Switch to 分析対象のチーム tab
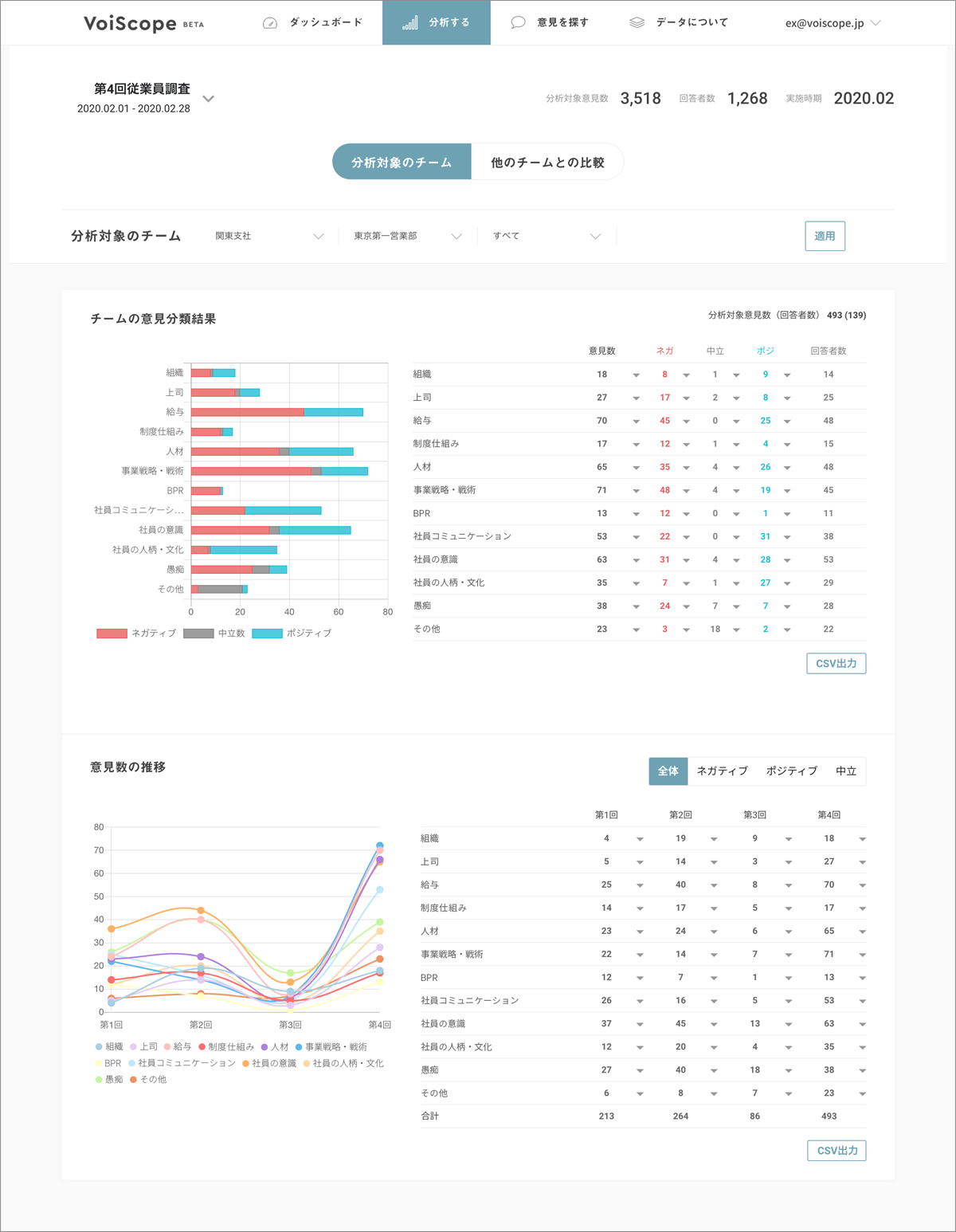The height and width of the screenshot is (1232, 956). (402, 162)
